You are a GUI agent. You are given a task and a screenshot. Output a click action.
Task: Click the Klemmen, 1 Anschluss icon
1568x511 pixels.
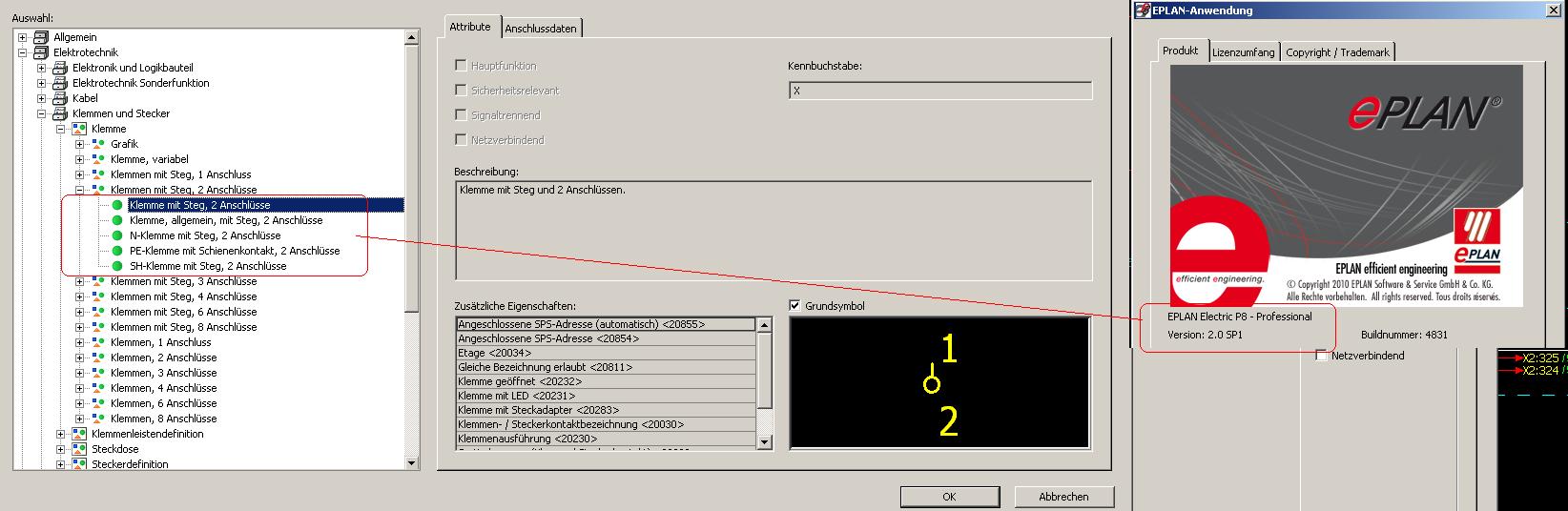pyautogui.click(x=98, y=342)
